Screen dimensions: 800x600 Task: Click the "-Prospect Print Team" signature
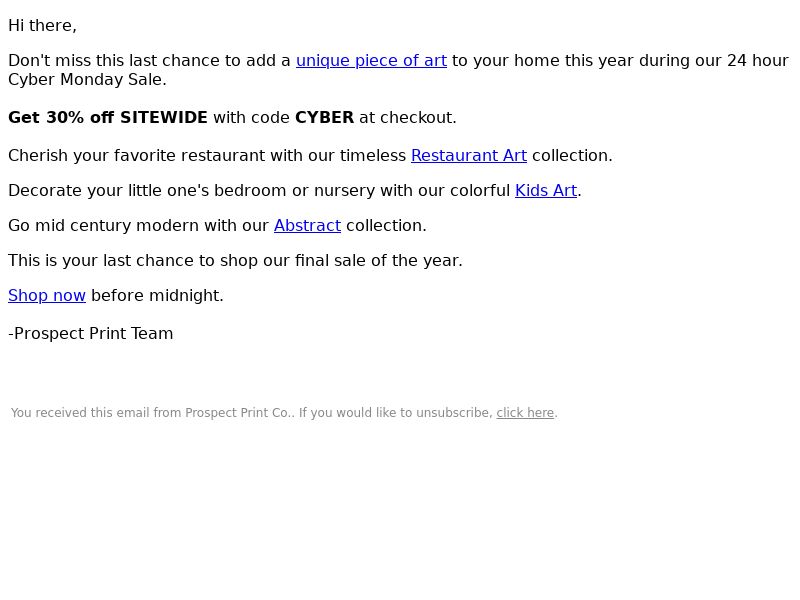pyautogui.click(x=91, y=334)
